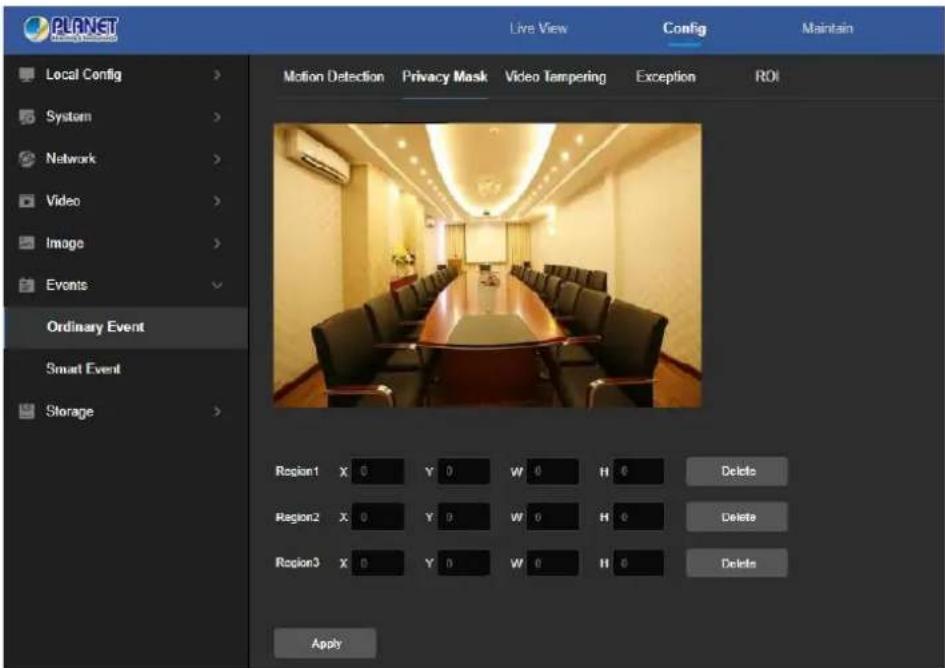Apply the privacy mask settings
The width and height of the screenshot is (945, 668).
[325, 643]
